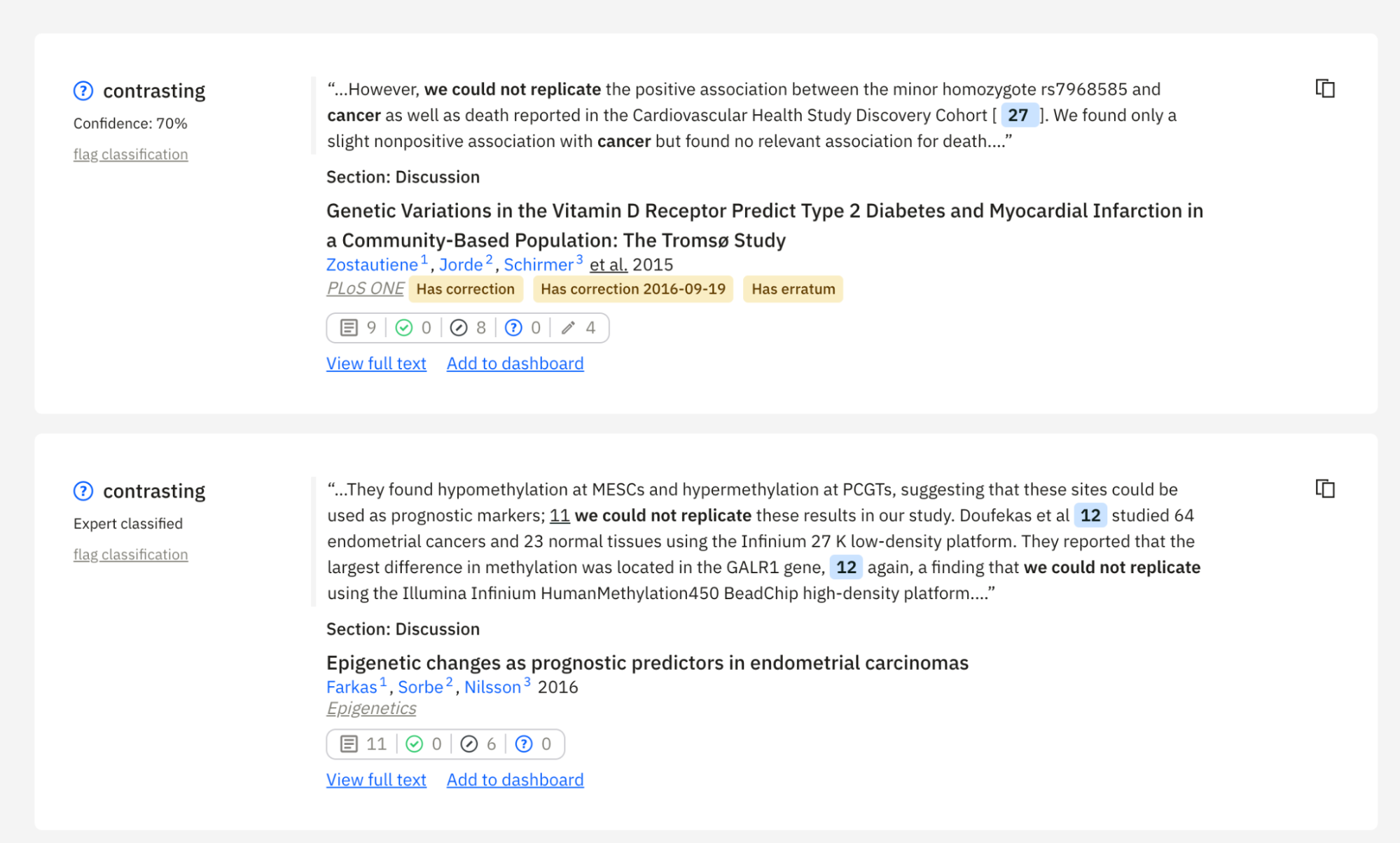Viewport: 1400px width, 843px height.
Task: Copy the Farkas citation snippet icon
Action: (x=1324, y=488)
